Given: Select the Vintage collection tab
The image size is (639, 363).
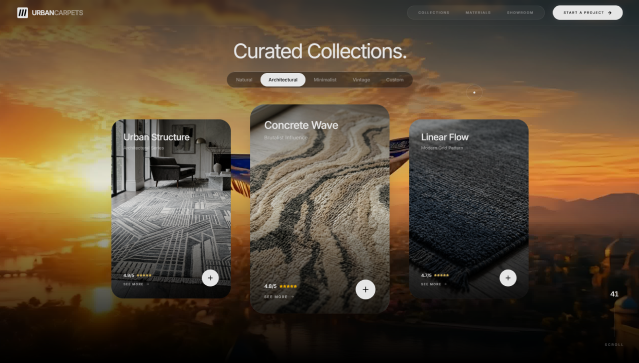Looking at the screenshot, I should pyautogui.click(x=361, y=80).
